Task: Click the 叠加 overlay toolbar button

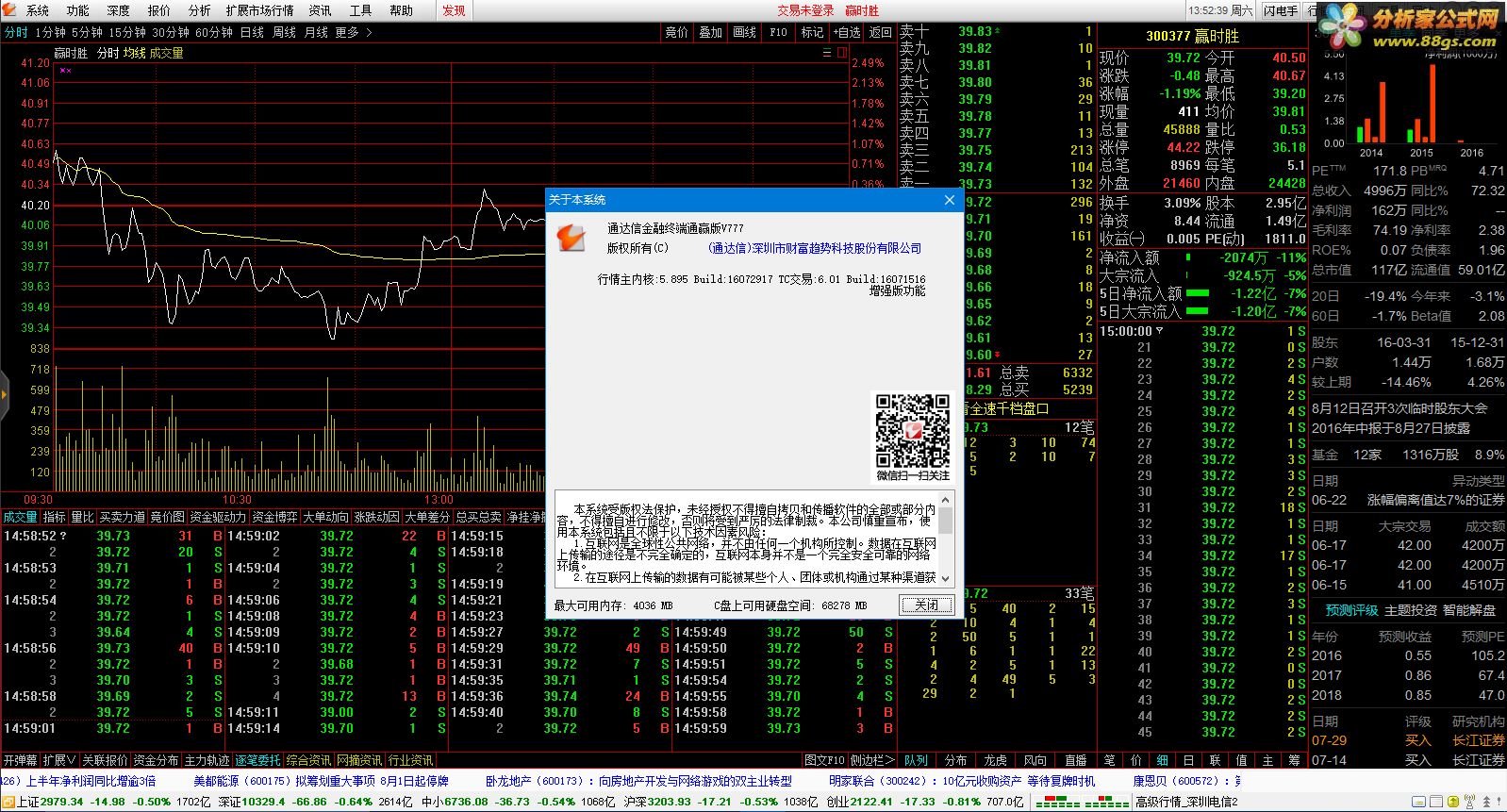Action: coord(711,32)
